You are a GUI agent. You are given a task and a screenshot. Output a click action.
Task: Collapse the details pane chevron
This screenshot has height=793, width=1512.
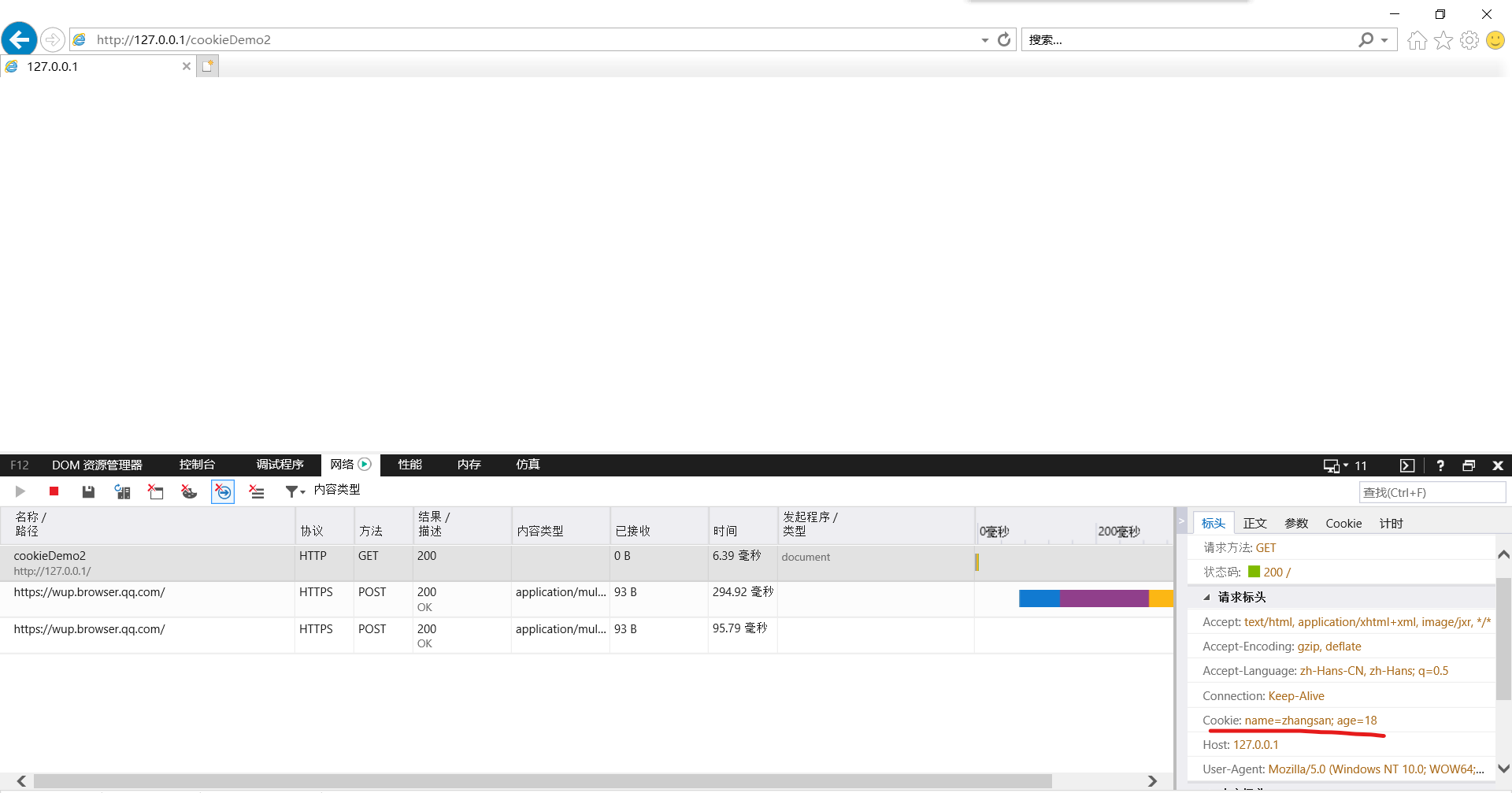tap(1180, 521)
